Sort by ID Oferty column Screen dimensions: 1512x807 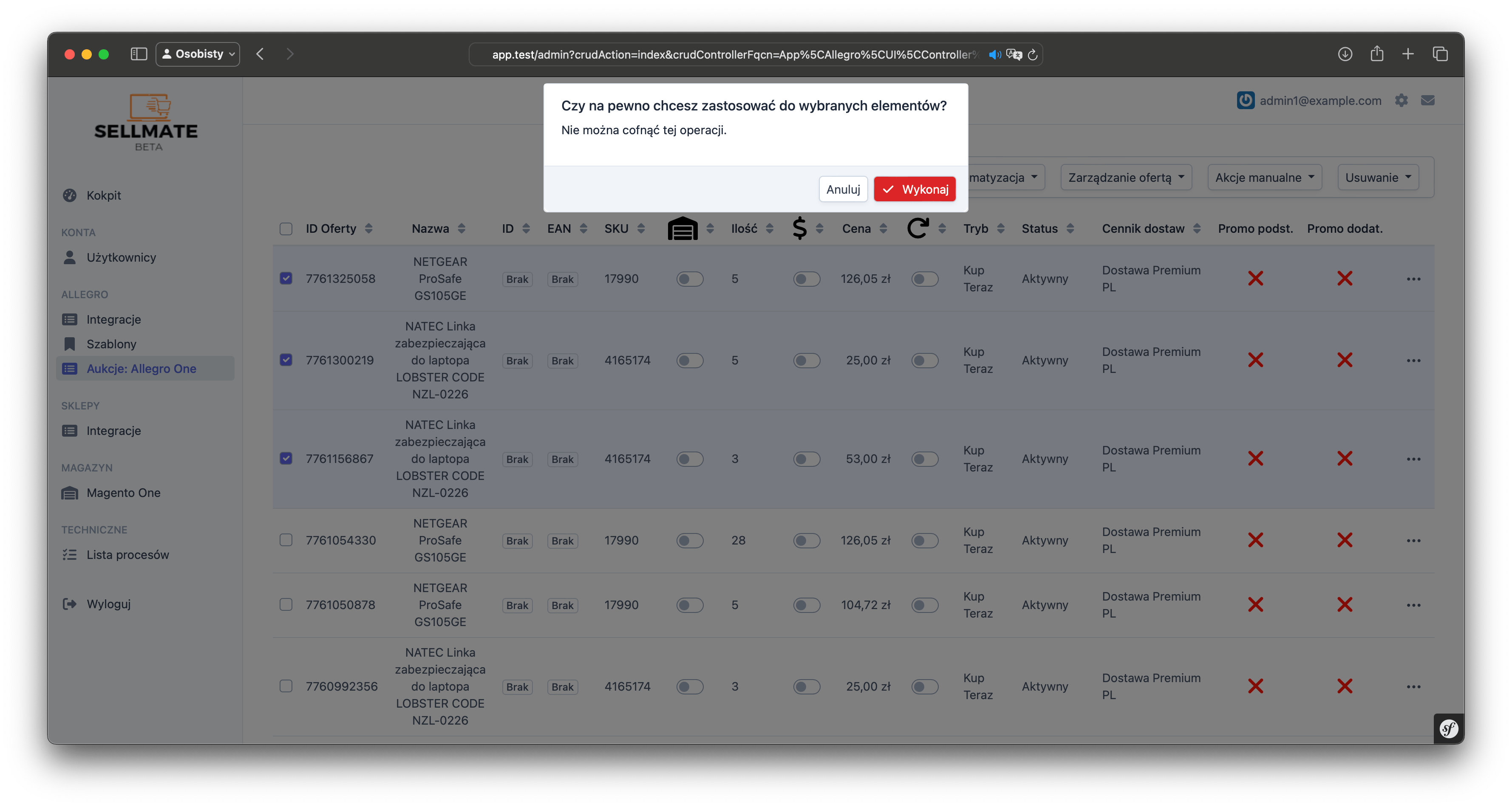339,229
